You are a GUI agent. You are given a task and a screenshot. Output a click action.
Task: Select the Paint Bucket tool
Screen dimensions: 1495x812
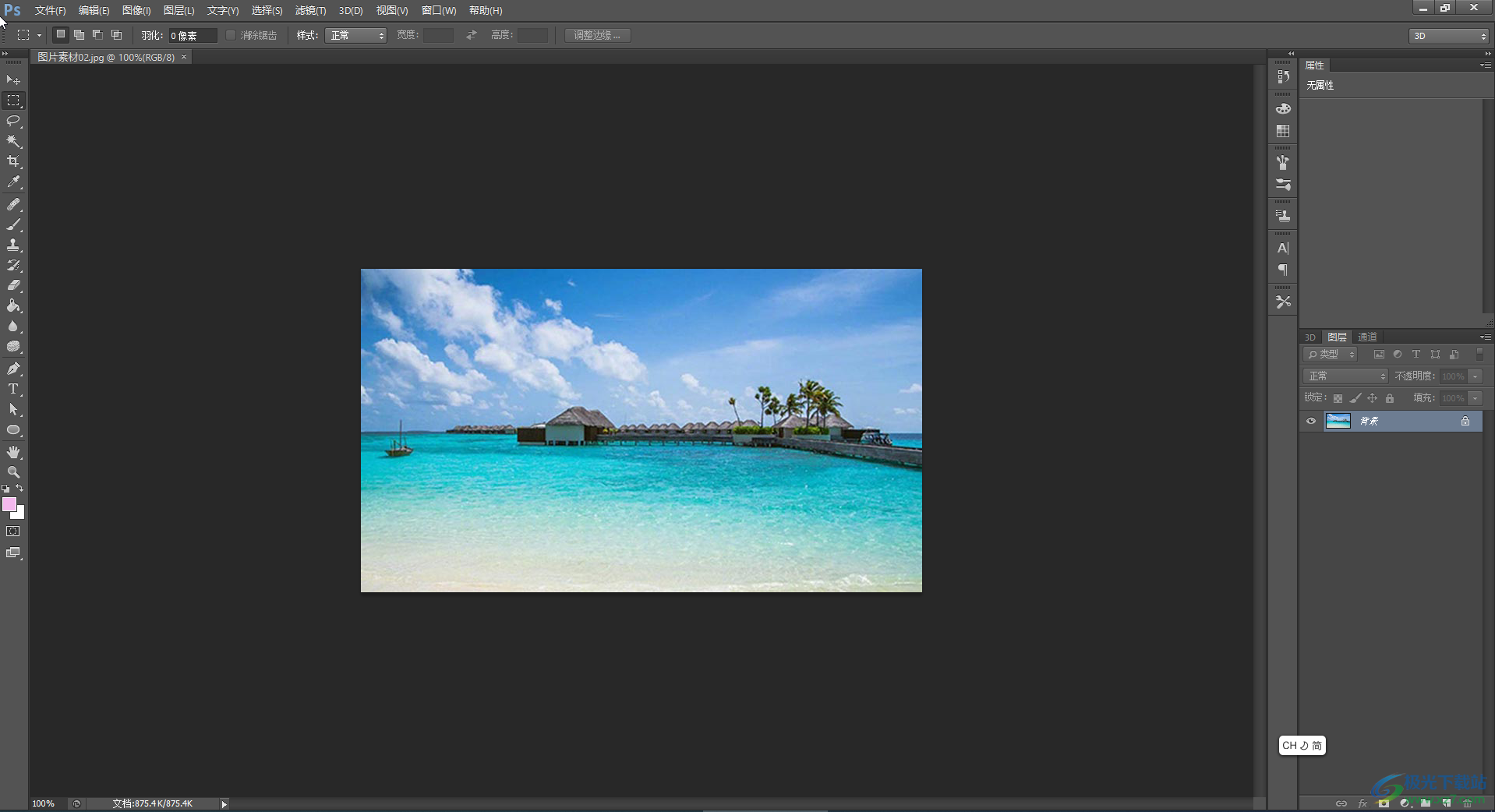tap(13, 305)
